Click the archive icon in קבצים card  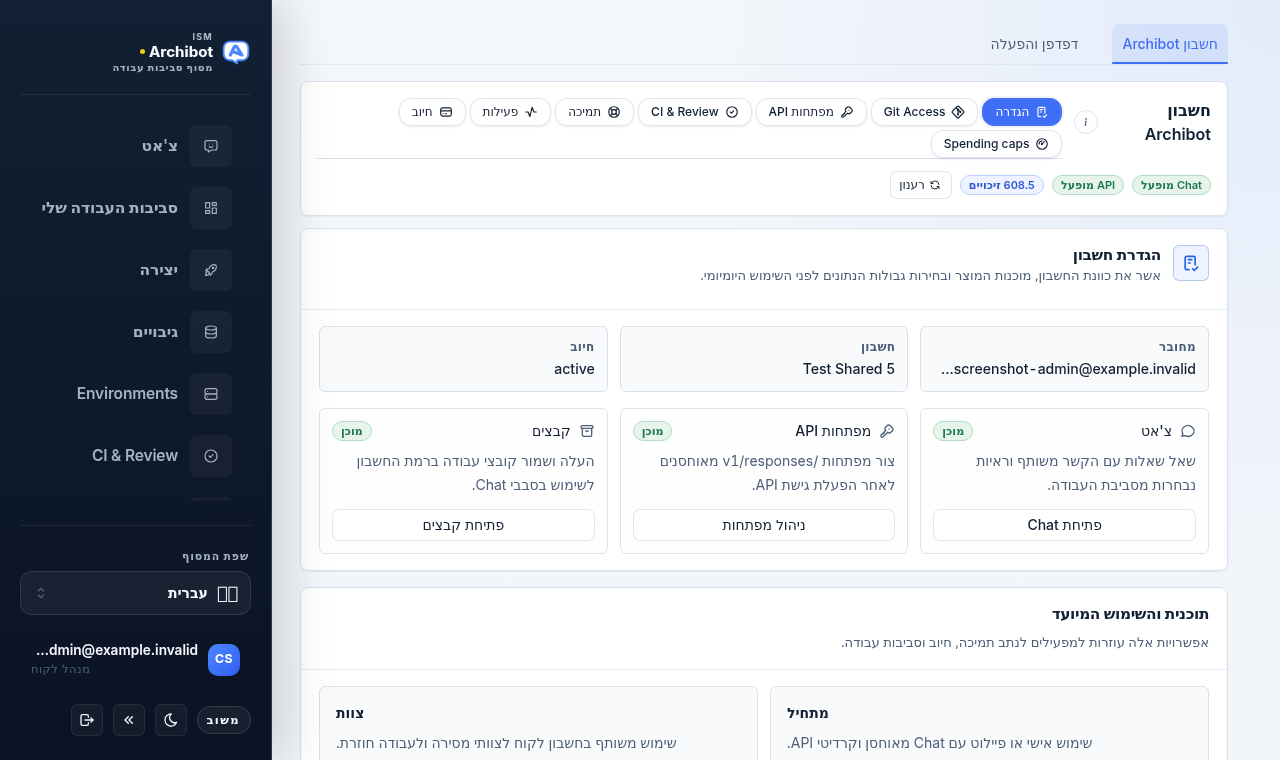587,431
